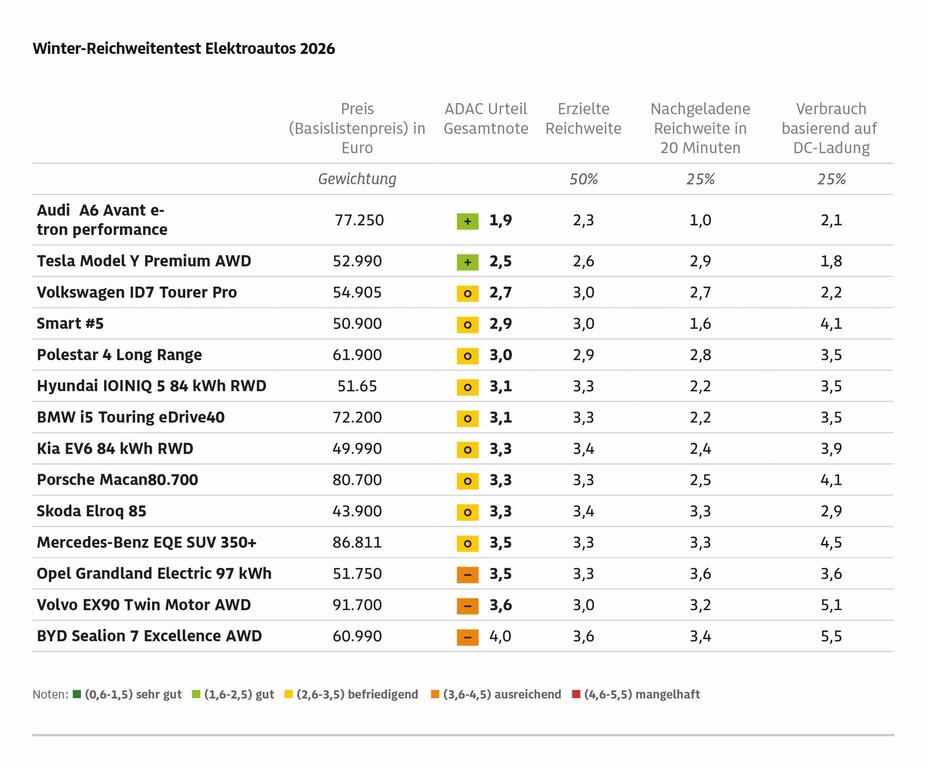Click the orange minus icon for Volvo EX90
The height and width of the screenshot is (768, 927).
tap(467, 605)
